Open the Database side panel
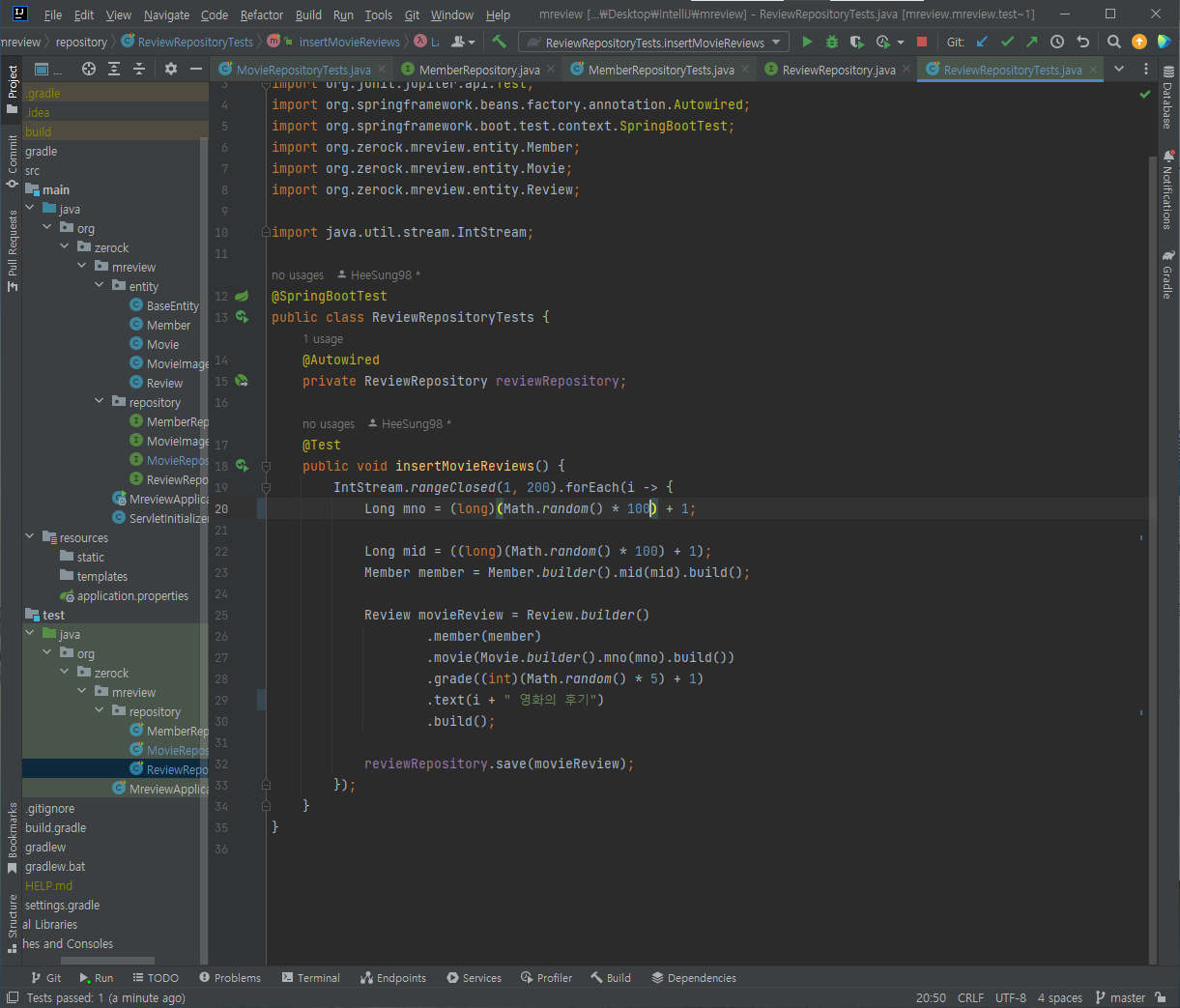The height and width of the screenshot is (1008, 1180). click(x=1168, y=99)
